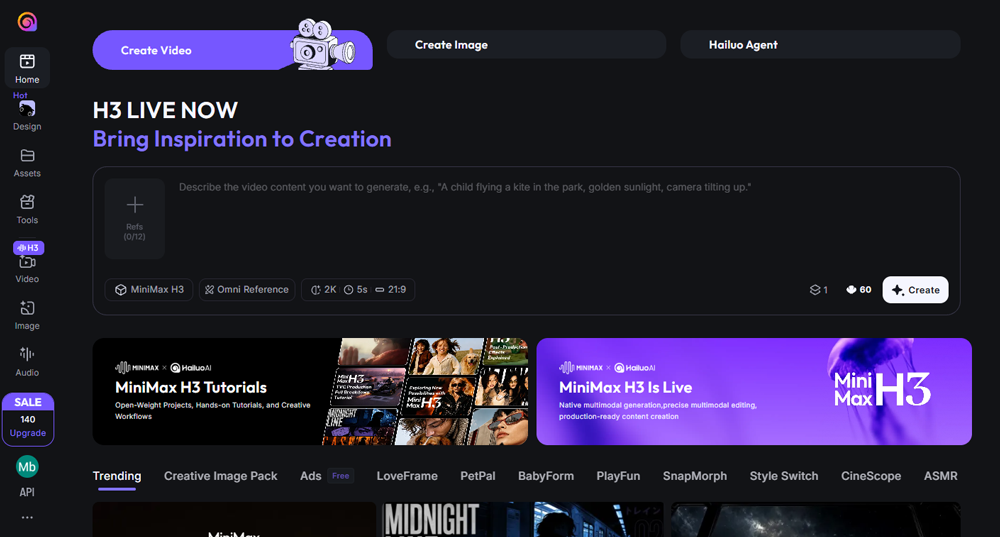Switch to the PetPal tab
The width and height of the screenshot is (1000, 537).
pyautogui.click(x=478, y=476)
